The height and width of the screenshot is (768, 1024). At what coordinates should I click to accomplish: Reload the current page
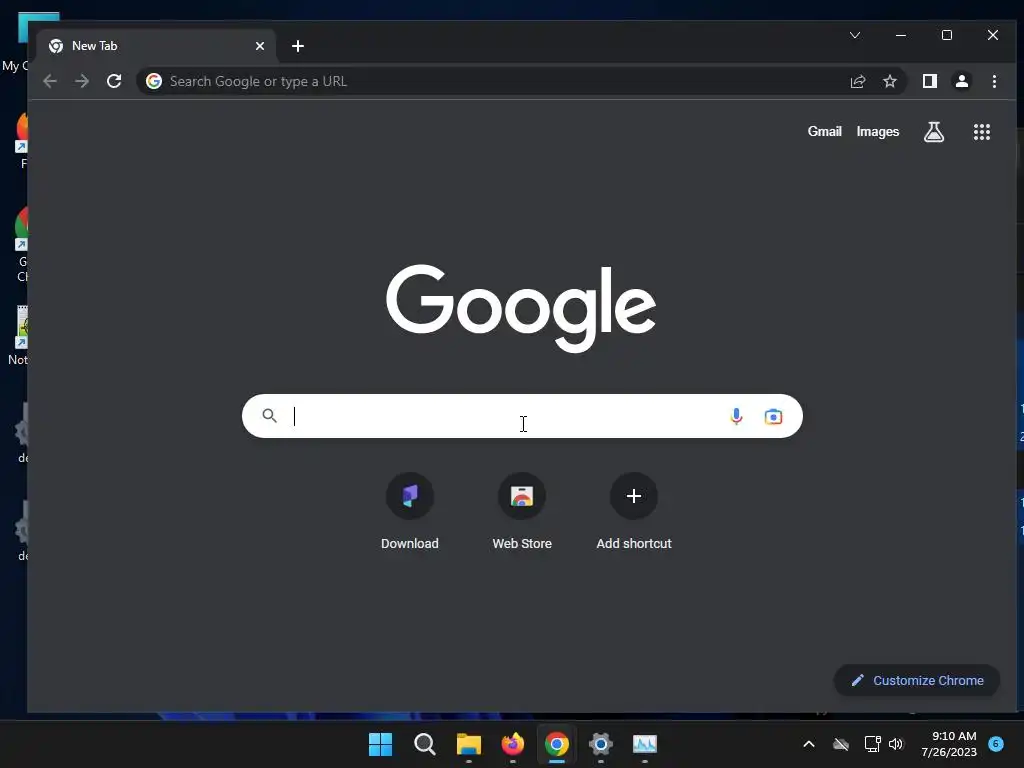[x=114, y=81]
